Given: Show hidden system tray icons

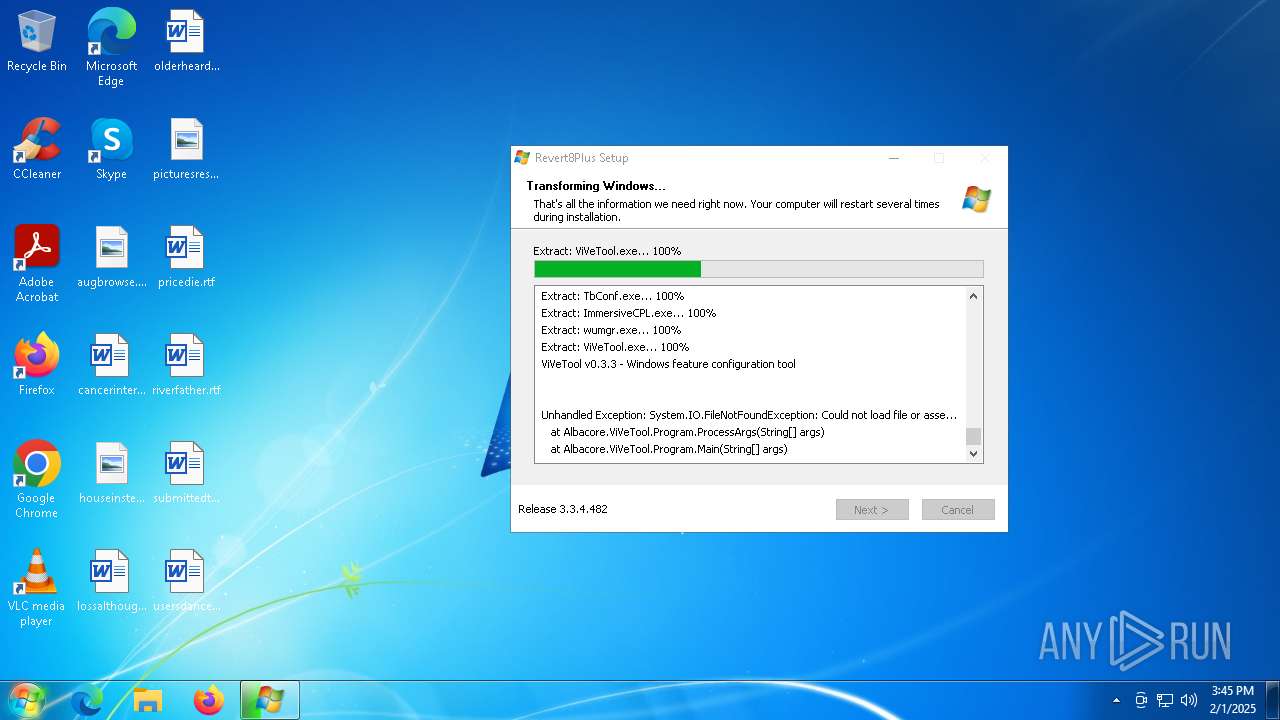Looking at the screenshot, I should [1117, 700].
